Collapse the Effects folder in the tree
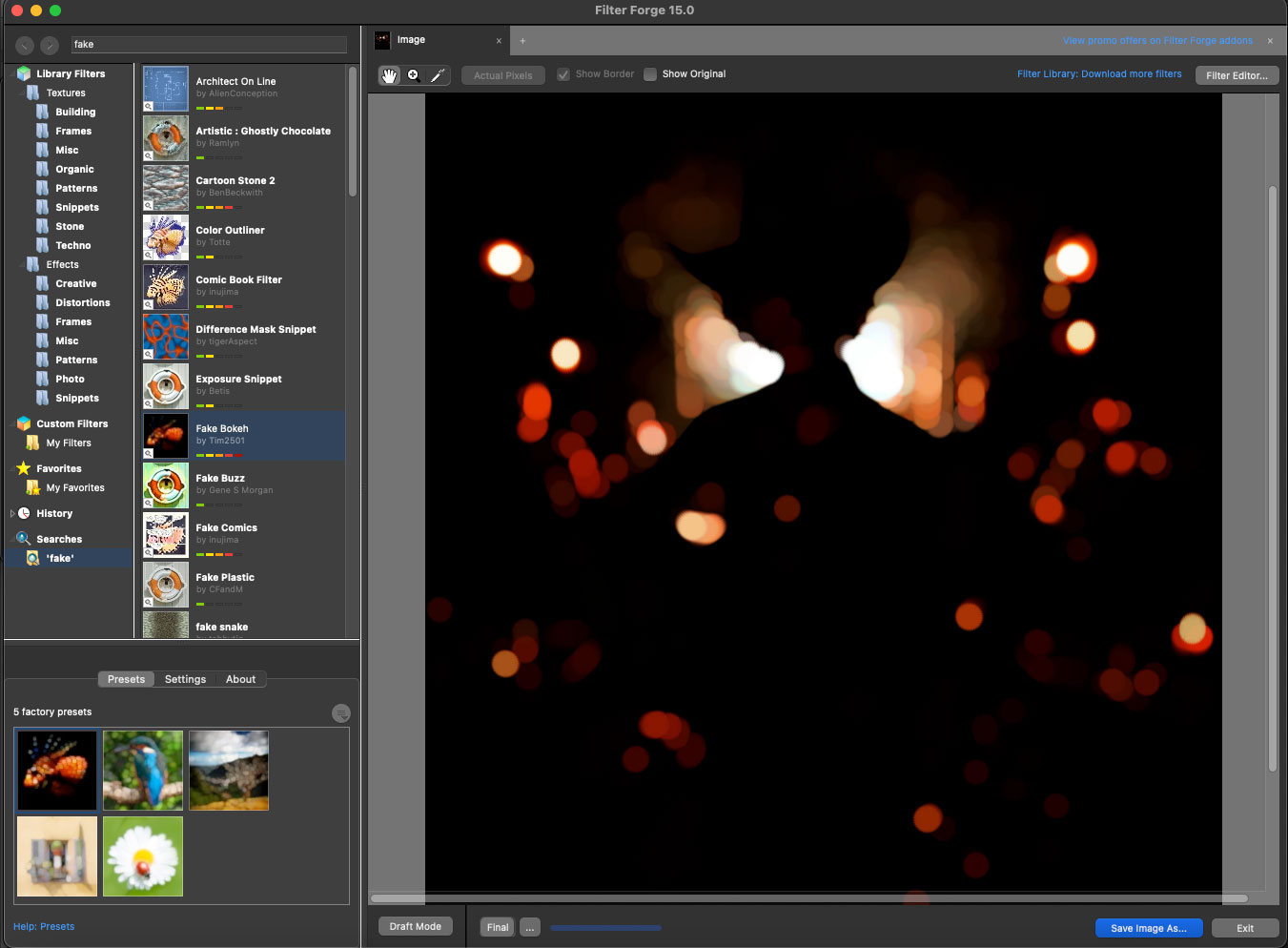 [x=22, y=265]
